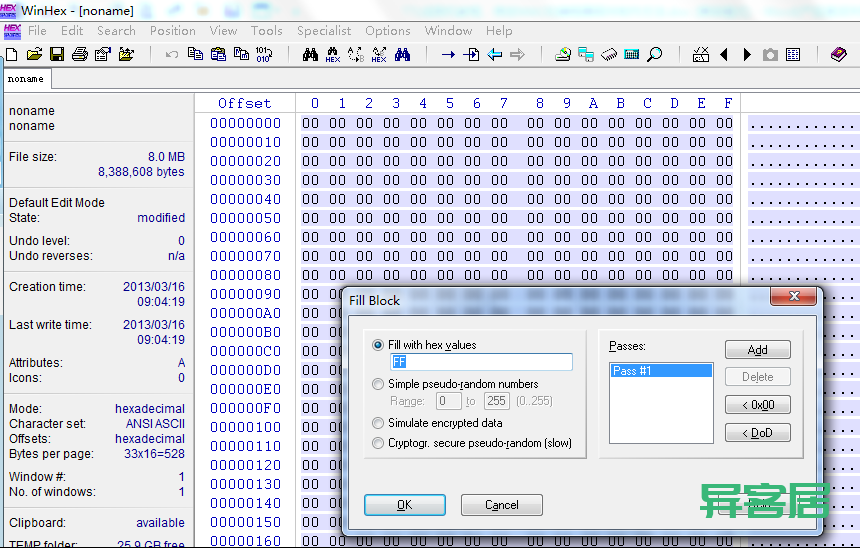Click the Open RAM chip icon
The width and height of the screenshot is (860, 548).
[609, 54]
